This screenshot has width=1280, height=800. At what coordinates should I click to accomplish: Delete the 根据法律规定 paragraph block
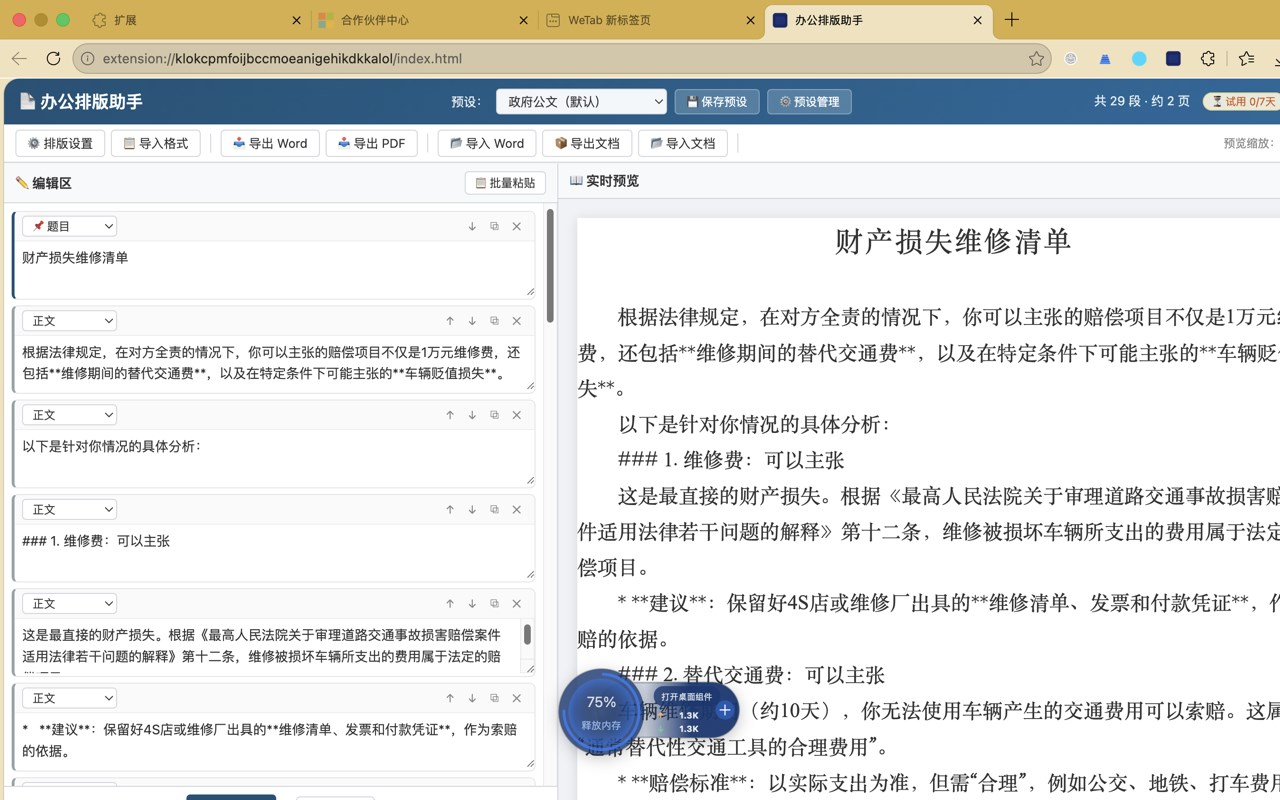click(517, 321)
